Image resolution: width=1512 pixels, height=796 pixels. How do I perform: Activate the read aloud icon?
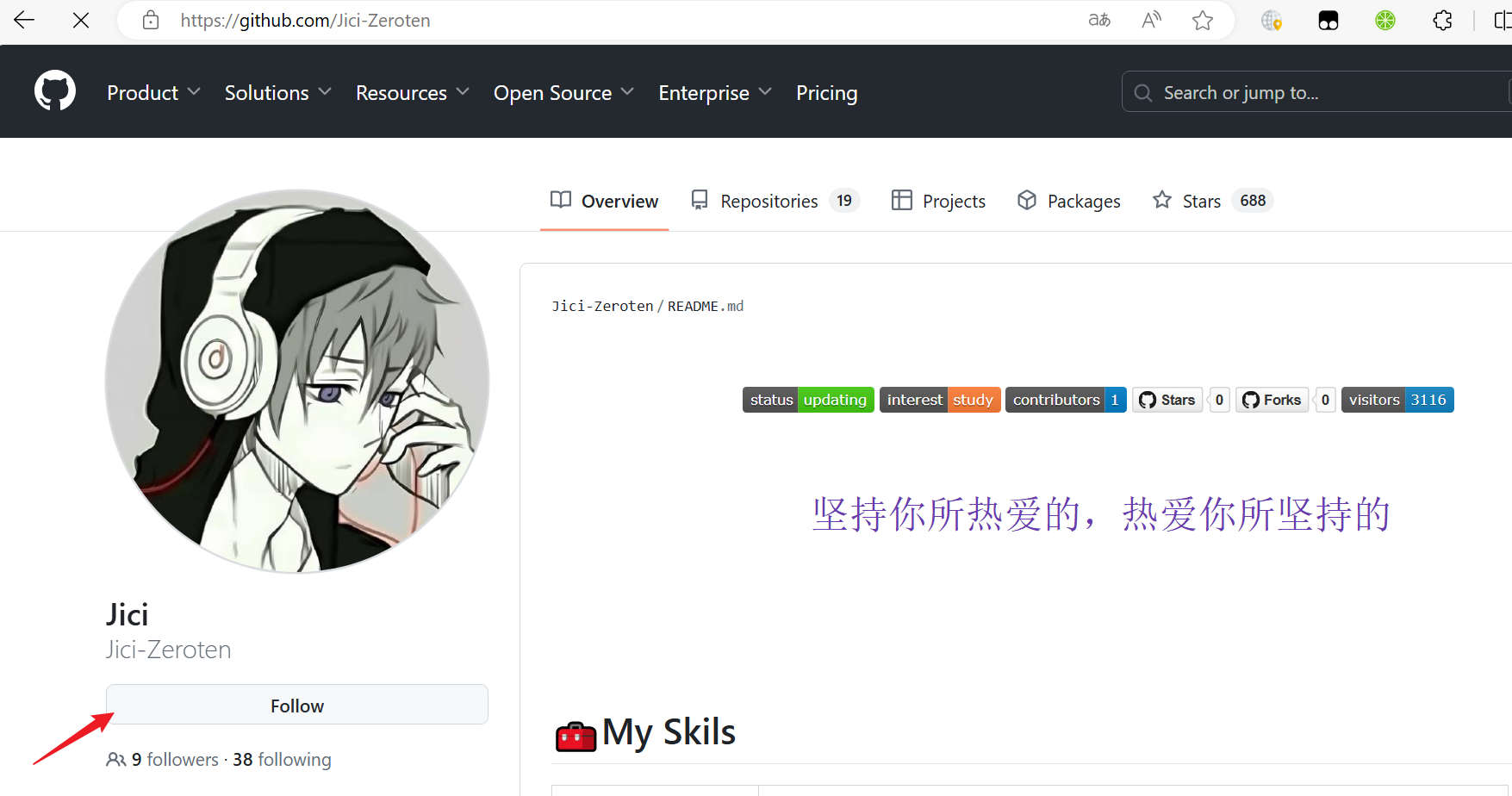point(1151,20)
